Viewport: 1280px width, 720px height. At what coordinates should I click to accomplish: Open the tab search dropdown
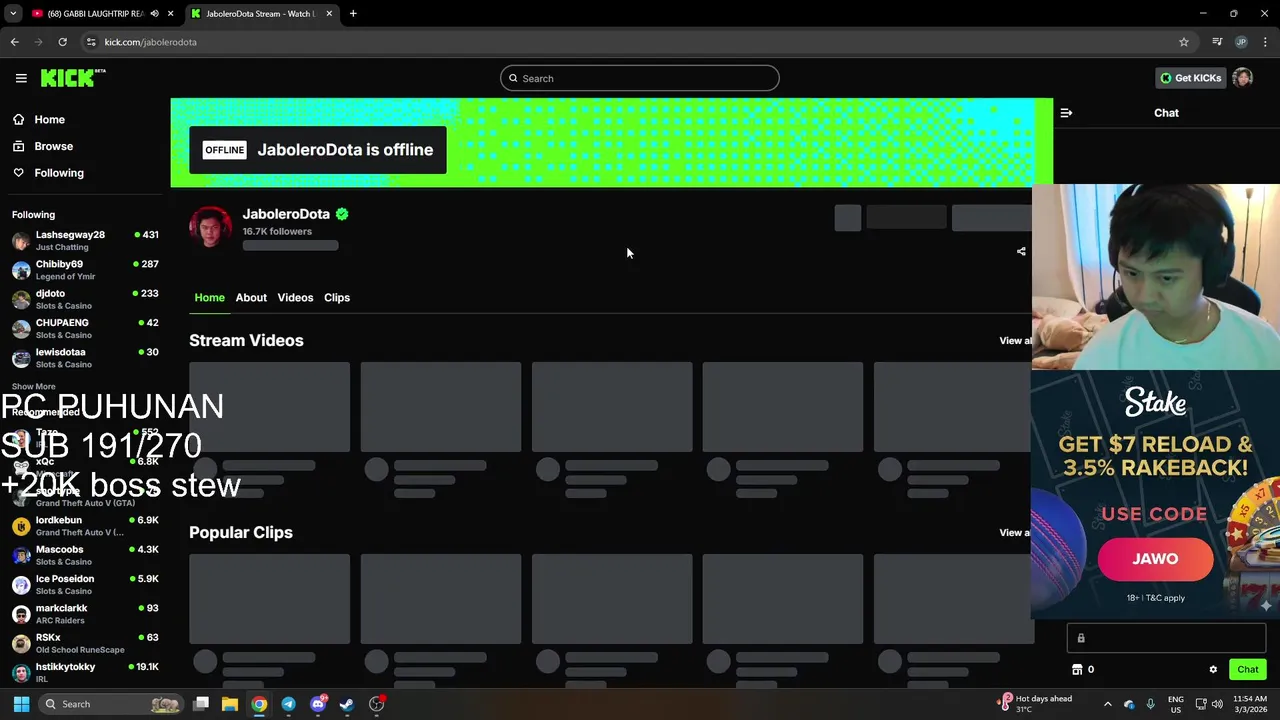(13, 14)
